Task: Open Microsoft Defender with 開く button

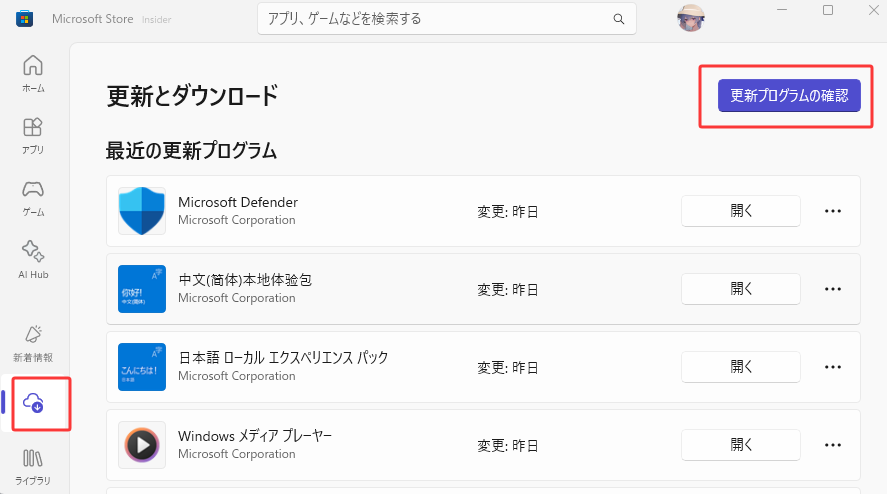Action: 740,211
